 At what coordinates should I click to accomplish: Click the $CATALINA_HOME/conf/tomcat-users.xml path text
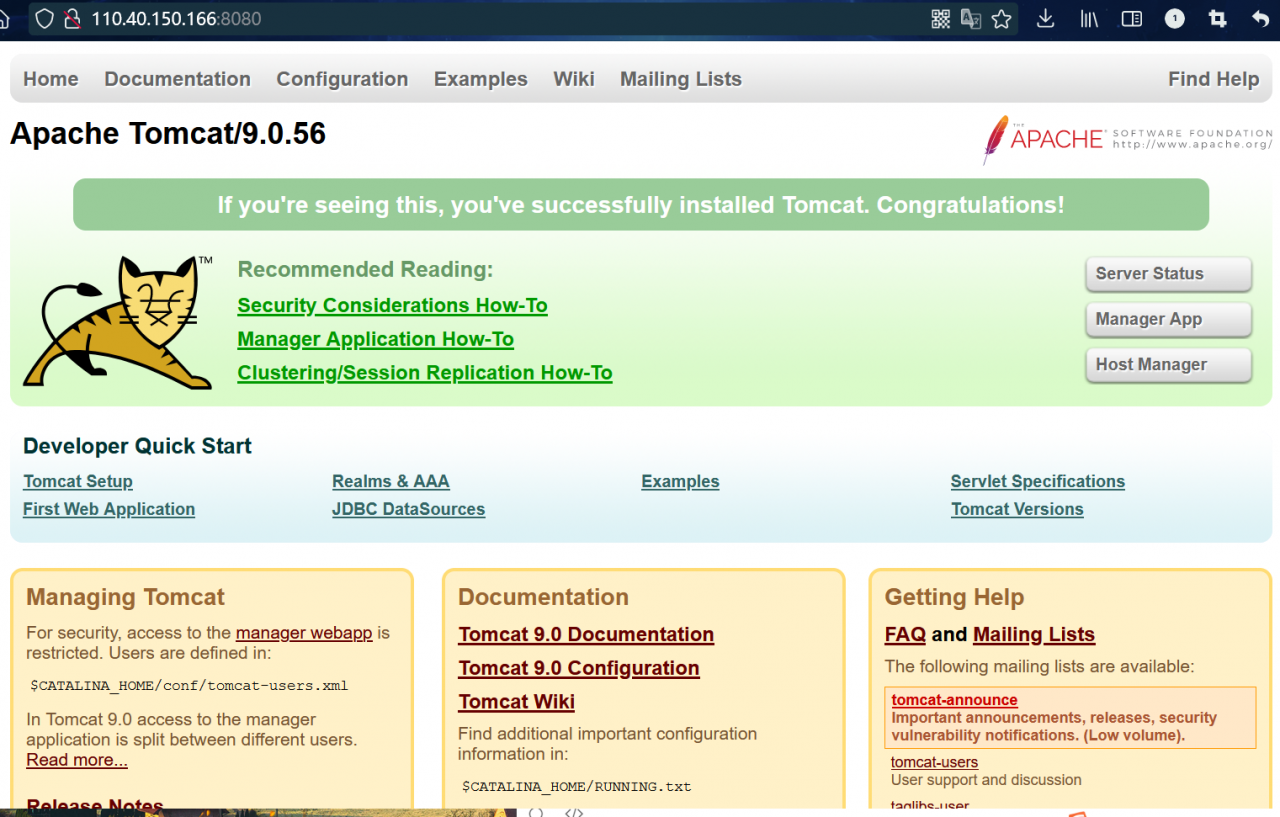189,686
